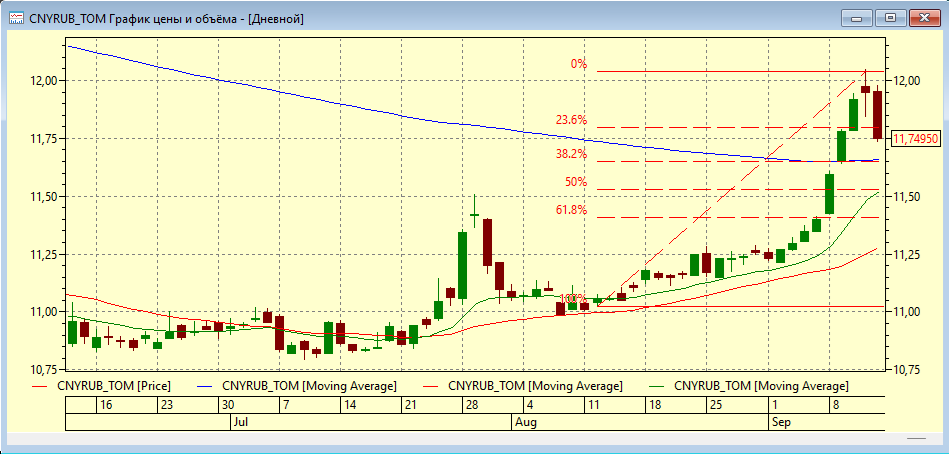The height and width of the screenshot is (454, 949).
Task: Click the chart window icon in title bar
Action: 16,18
